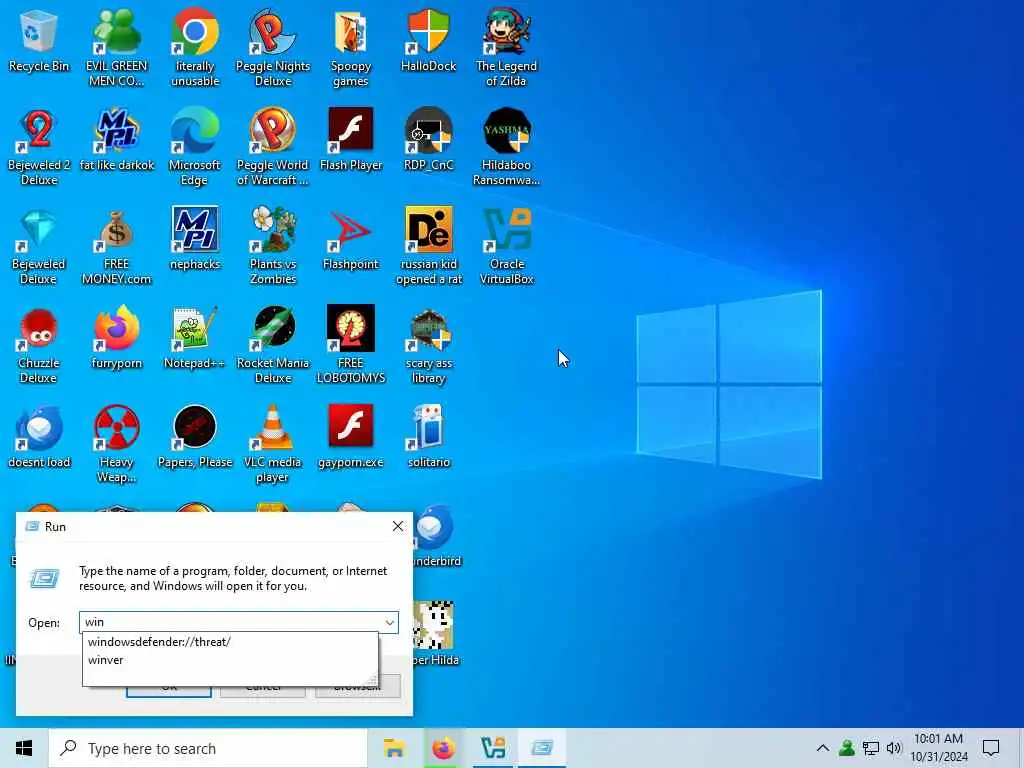Open File Explorer from taskbar
The height and width of the screenshot is (768, 1024).
coord(394,748)
